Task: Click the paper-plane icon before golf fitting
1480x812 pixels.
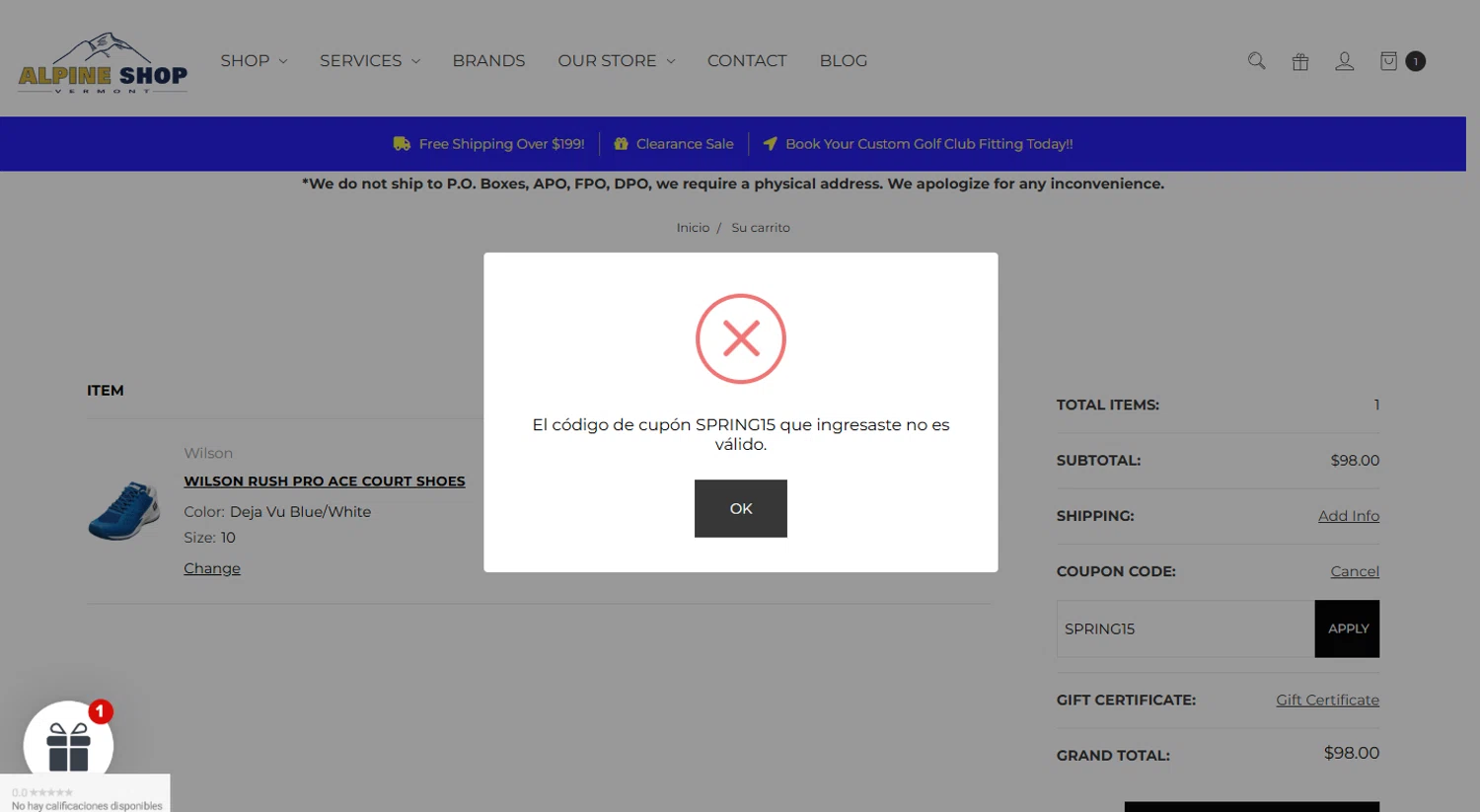Action: [770, 143]
